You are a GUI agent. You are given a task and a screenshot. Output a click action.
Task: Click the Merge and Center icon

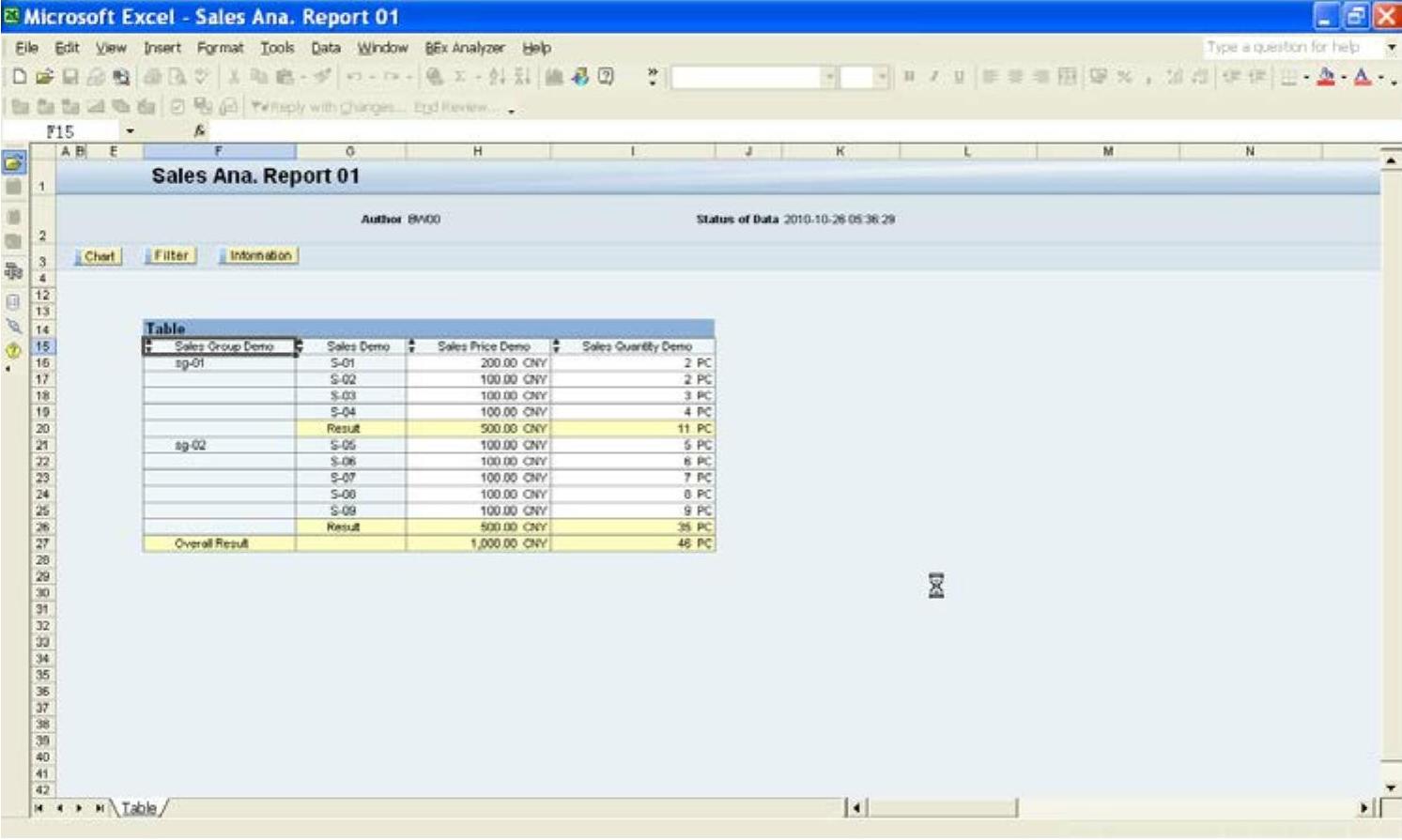coord(1067,77)
